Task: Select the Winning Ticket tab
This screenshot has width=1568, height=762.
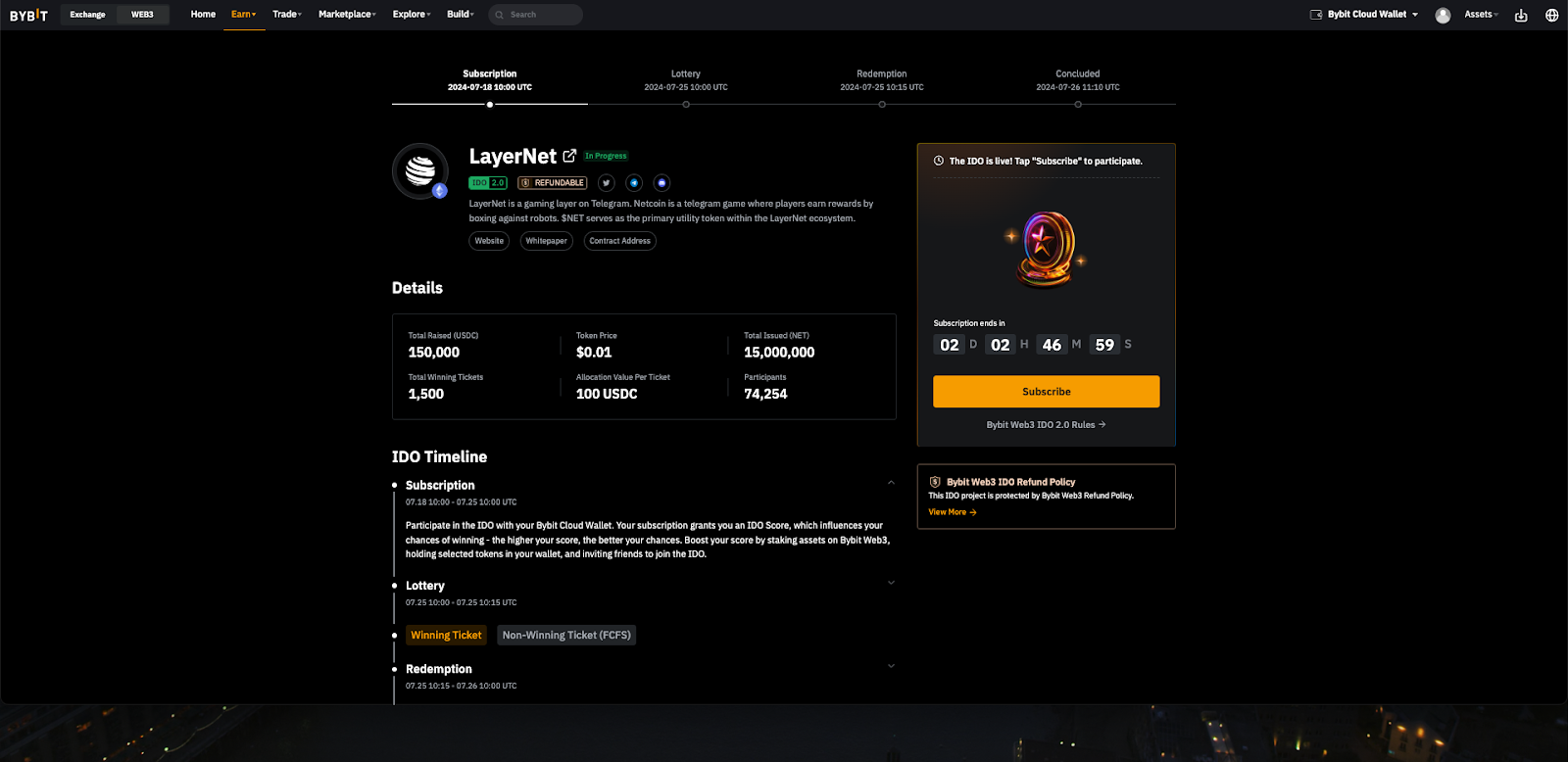Action: pyautogui.click(x=446, y=636)
